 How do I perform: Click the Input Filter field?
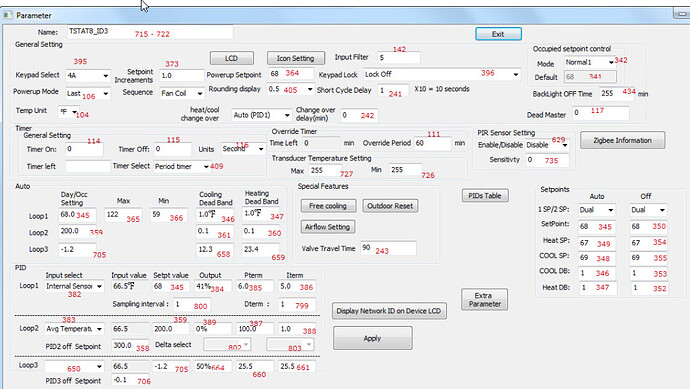point(399,57)
